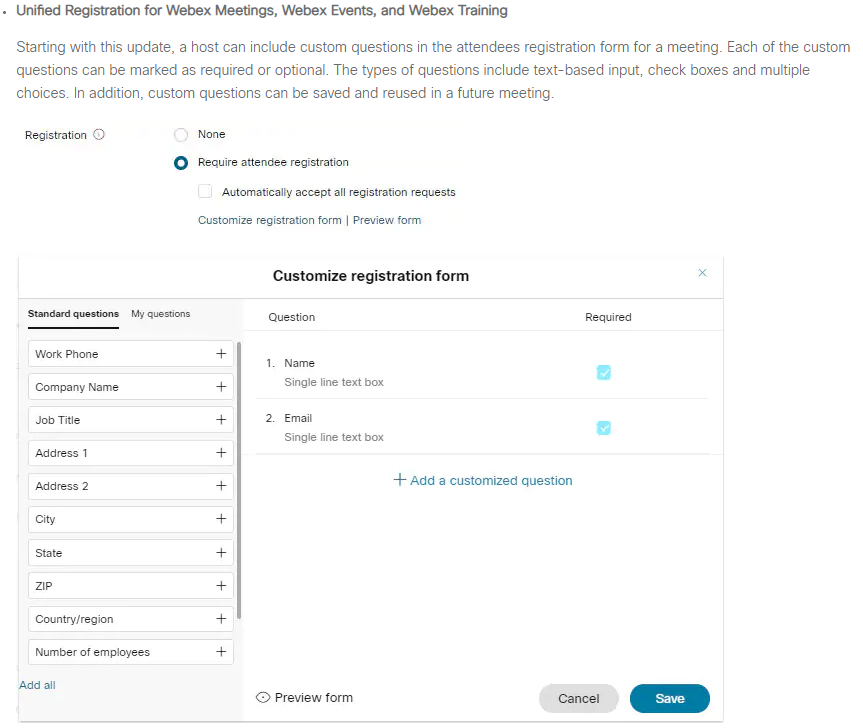863x728 pixels.
Task: Click the Add all link
Action: 37,685
